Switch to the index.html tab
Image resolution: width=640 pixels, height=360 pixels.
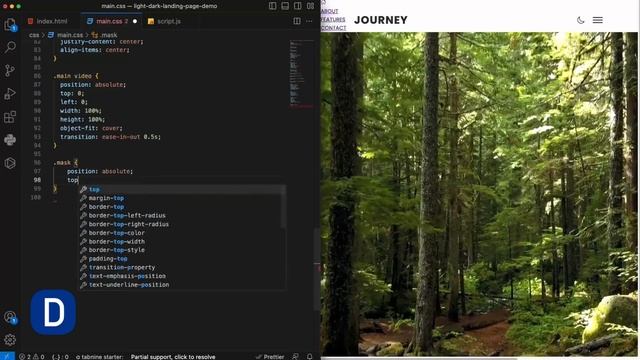48,21
